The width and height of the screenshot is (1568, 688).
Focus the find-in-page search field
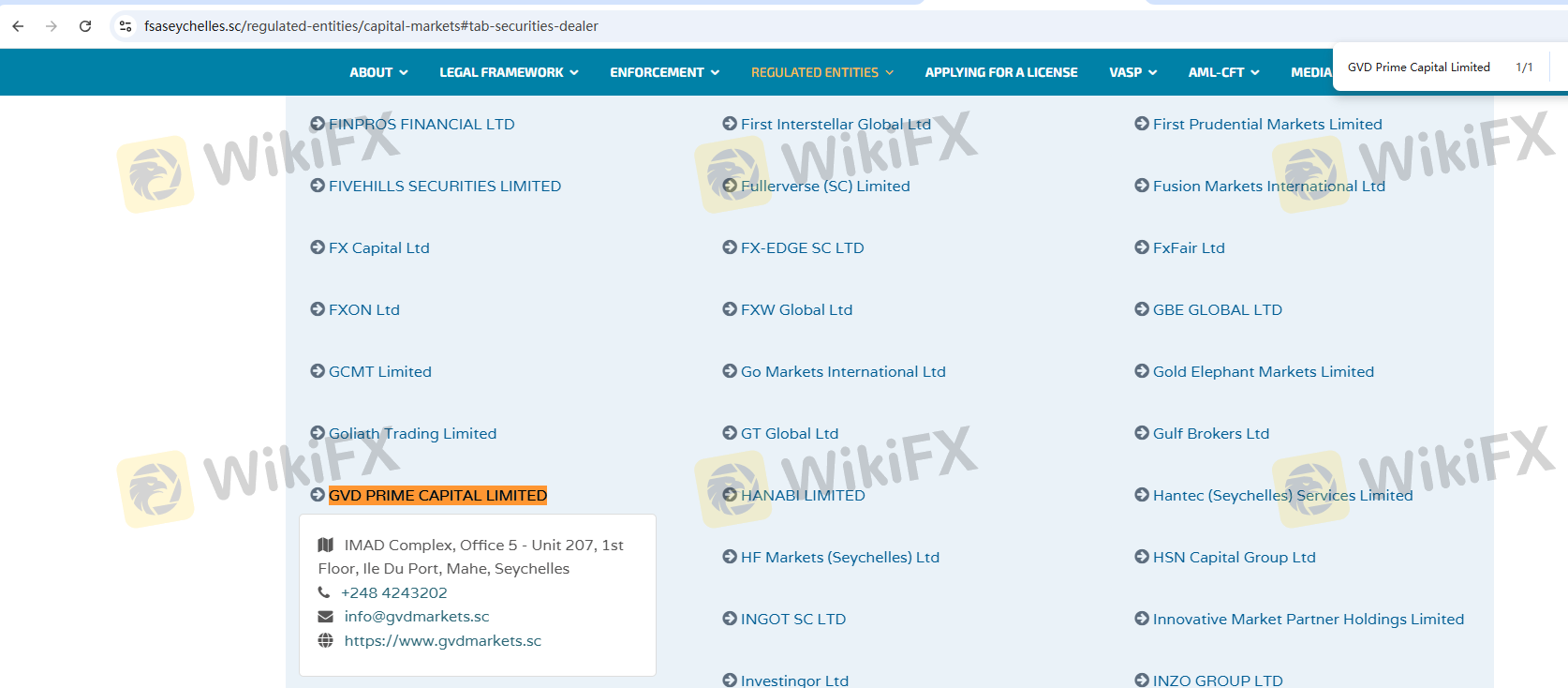point(1419,67)
